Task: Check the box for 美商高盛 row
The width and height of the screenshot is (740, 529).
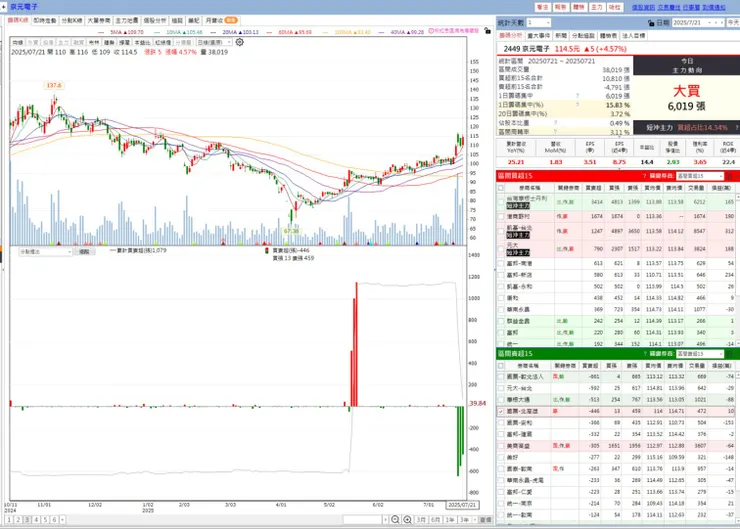Action: [501, 445]
